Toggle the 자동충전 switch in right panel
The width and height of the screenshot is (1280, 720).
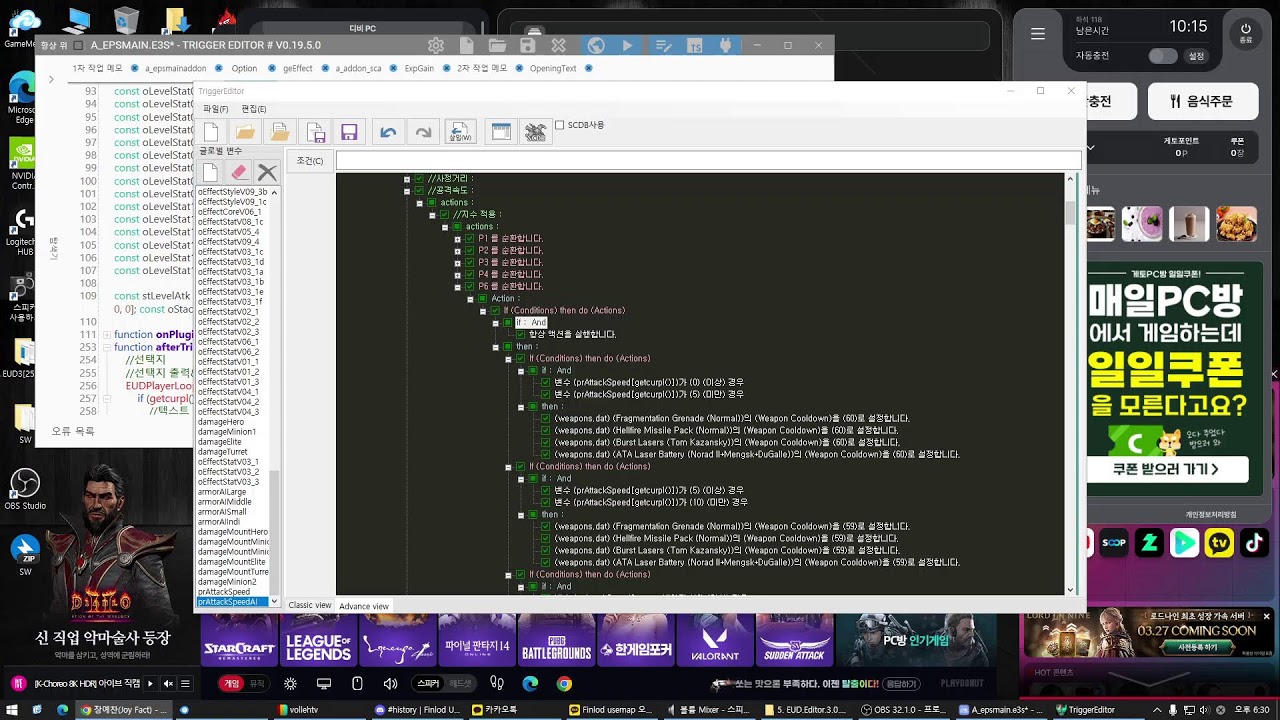pos(1163,57)
